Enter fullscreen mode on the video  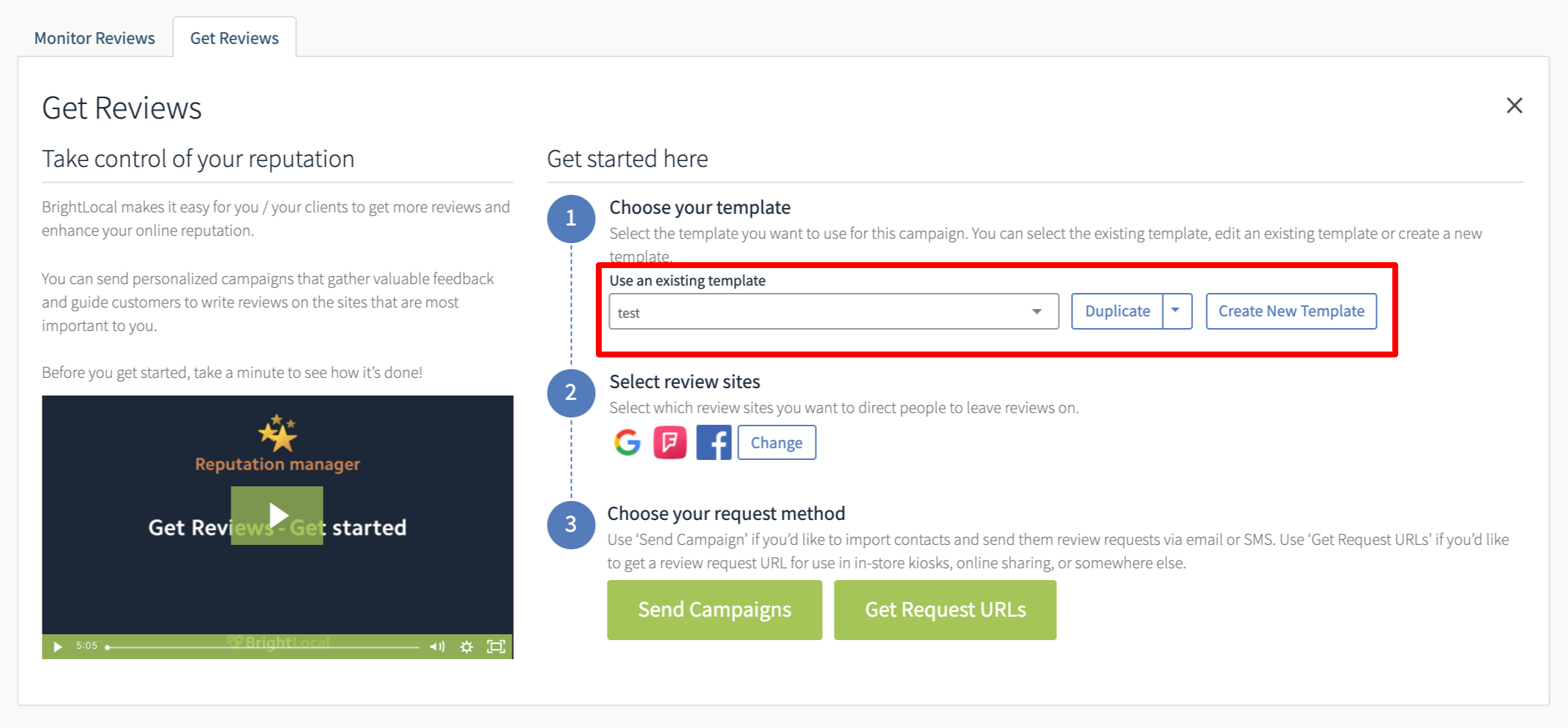(x=496, y=647)
